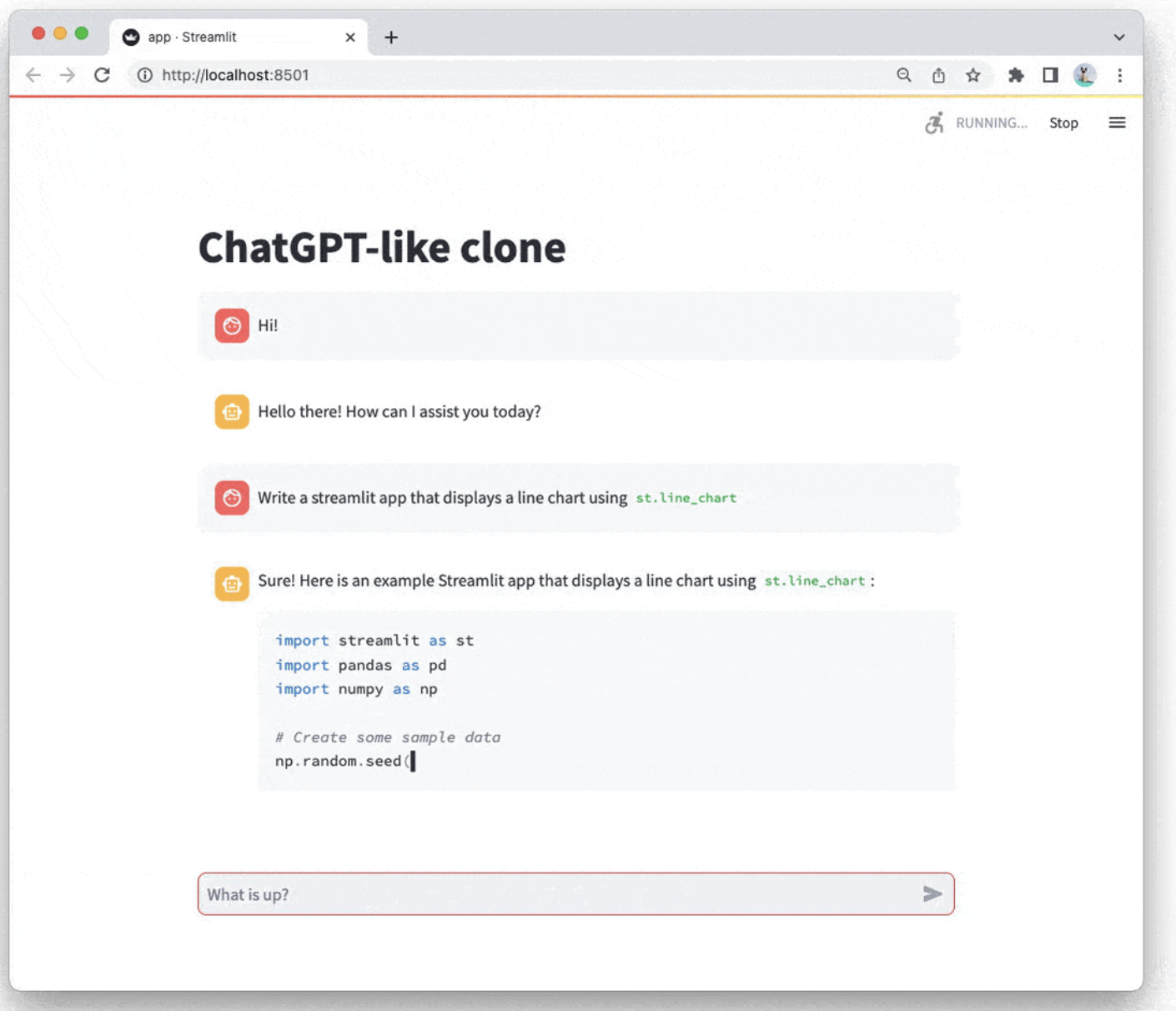Click the "RUNNING..." status text
The width and height of the screenshot is (1176, 1011).
(x=992, y=123)
